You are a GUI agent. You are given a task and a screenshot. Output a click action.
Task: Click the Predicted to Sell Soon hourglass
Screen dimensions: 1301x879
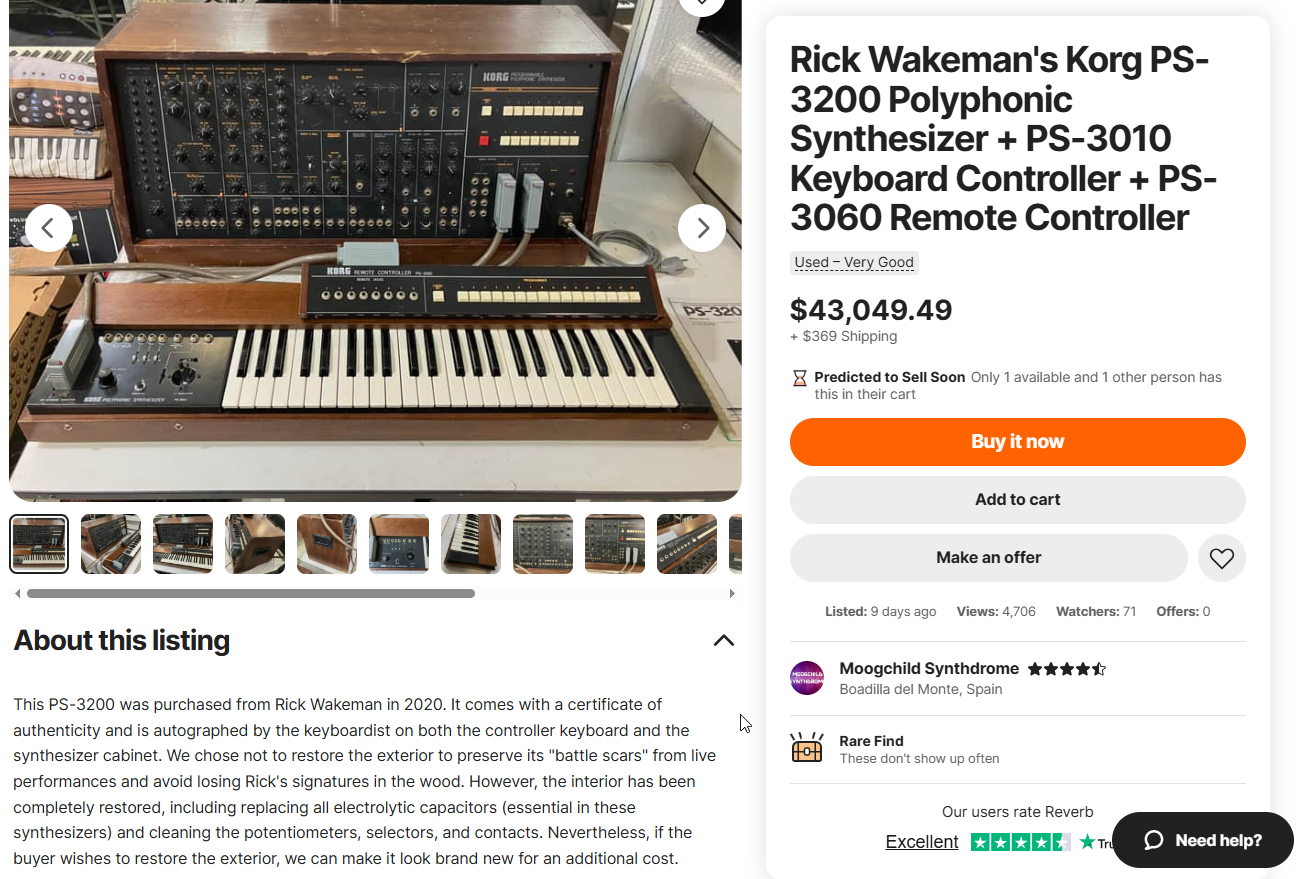(x=799, y=378)
